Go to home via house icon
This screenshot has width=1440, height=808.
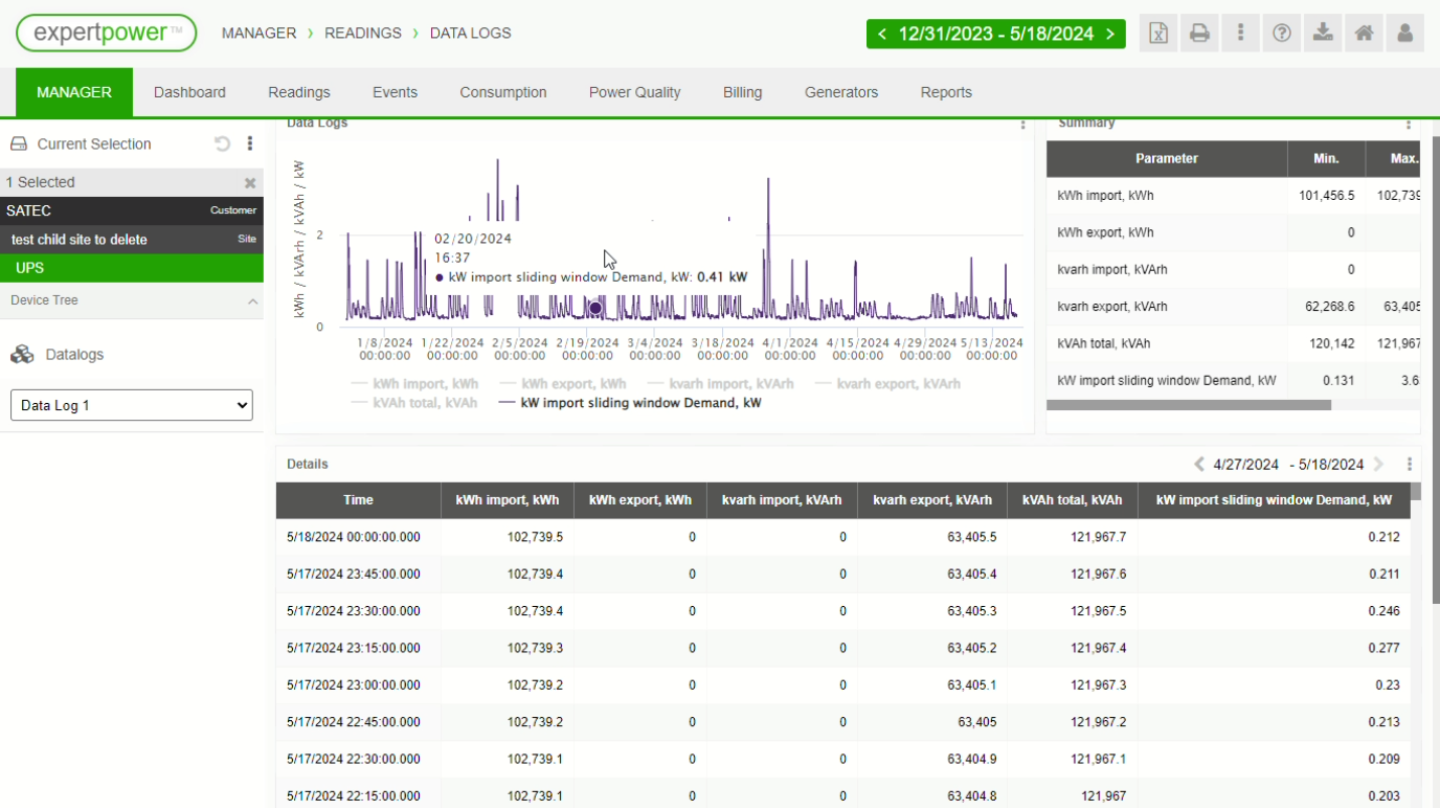tap(1364, 33)
